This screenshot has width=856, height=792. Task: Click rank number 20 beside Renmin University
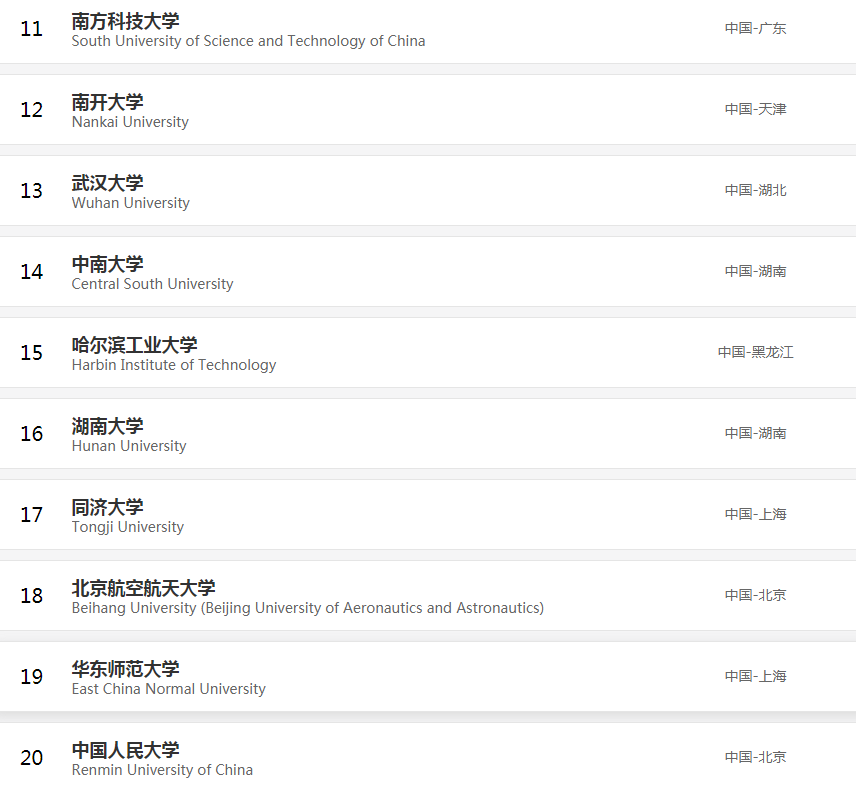pyautogui.click(x=31, y=758)
